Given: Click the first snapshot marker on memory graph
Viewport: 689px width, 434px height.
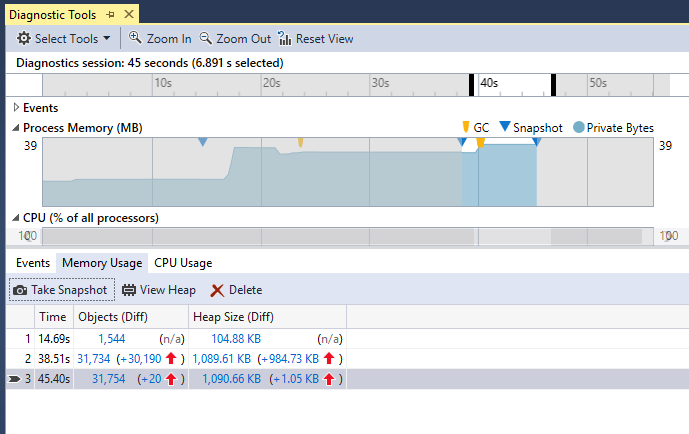Looking at the screenshot, I should click(x=203, y=143).
